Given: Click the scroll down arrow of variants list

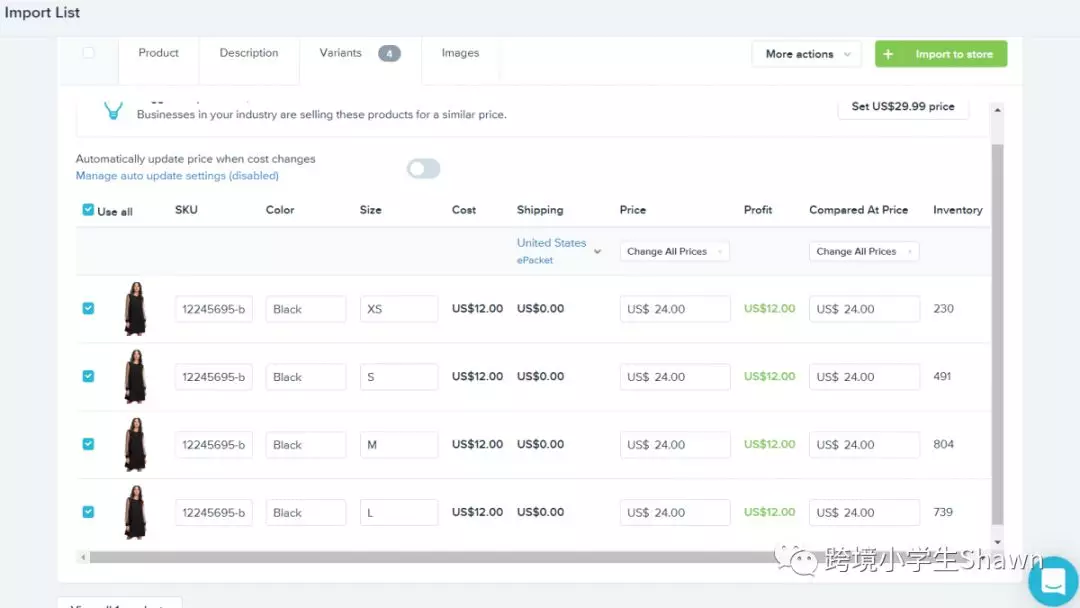Looking at the screenshot, I should (x=997, y=542).
